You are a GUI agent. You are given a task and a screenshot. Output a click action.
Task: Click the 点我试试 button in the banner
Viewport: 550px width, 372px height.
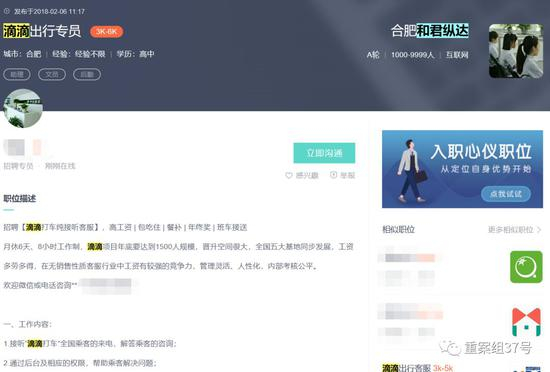coord(505,194)
